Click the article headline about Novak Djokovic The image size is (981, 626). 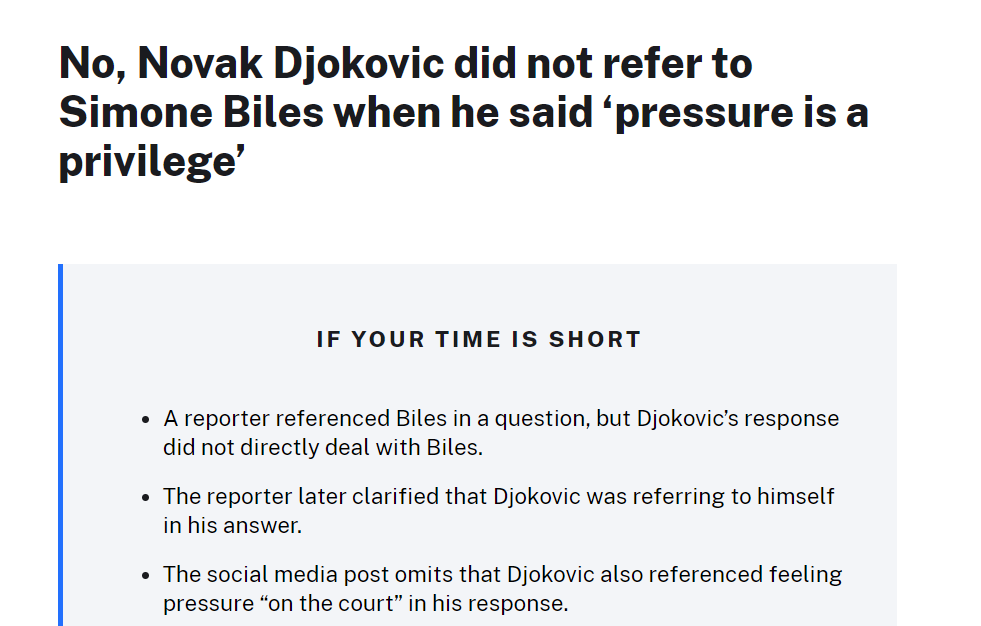pos(464,113)
